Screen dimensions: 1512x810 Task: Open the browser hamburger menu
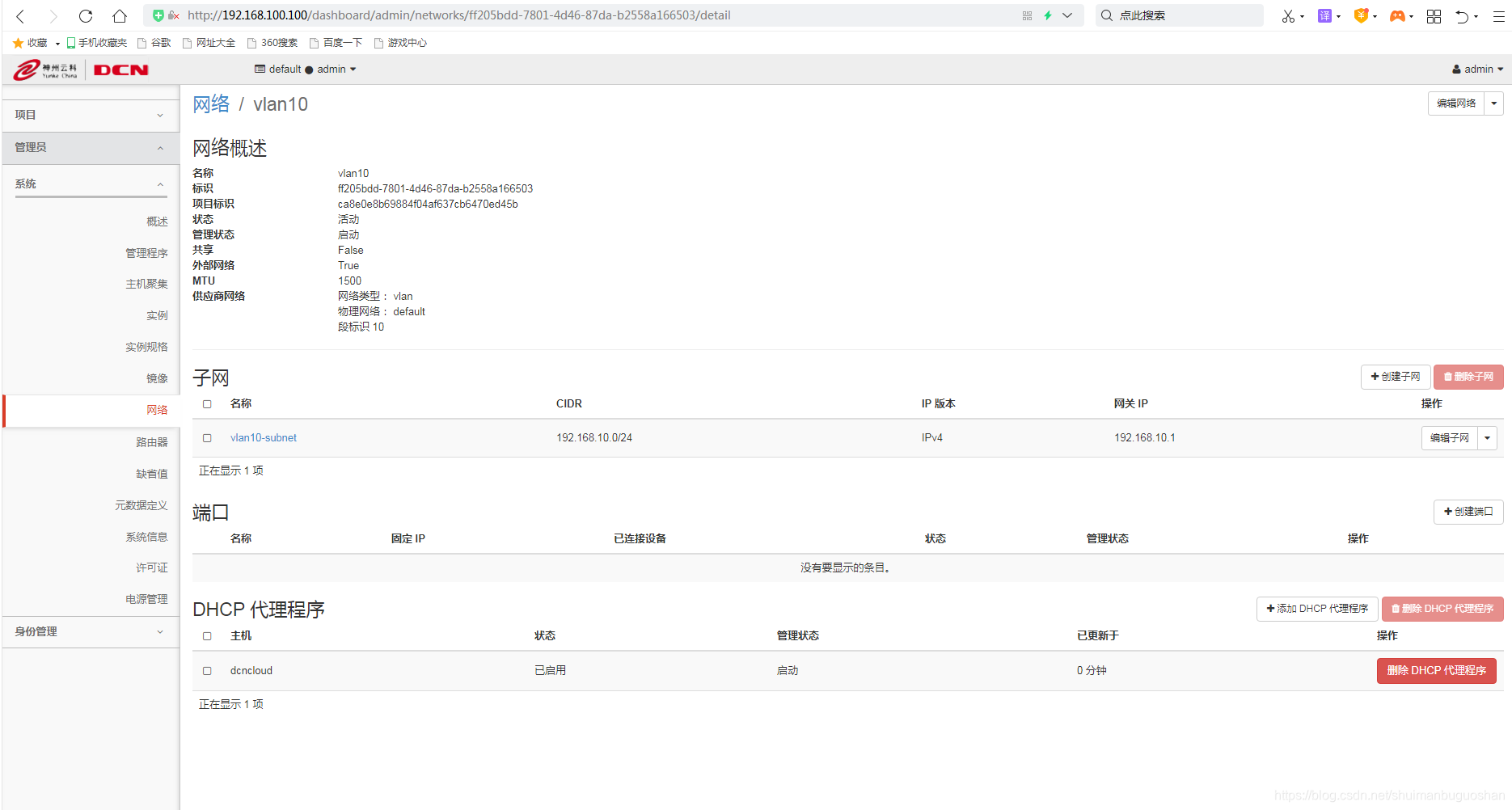[x=1498, y=15]
